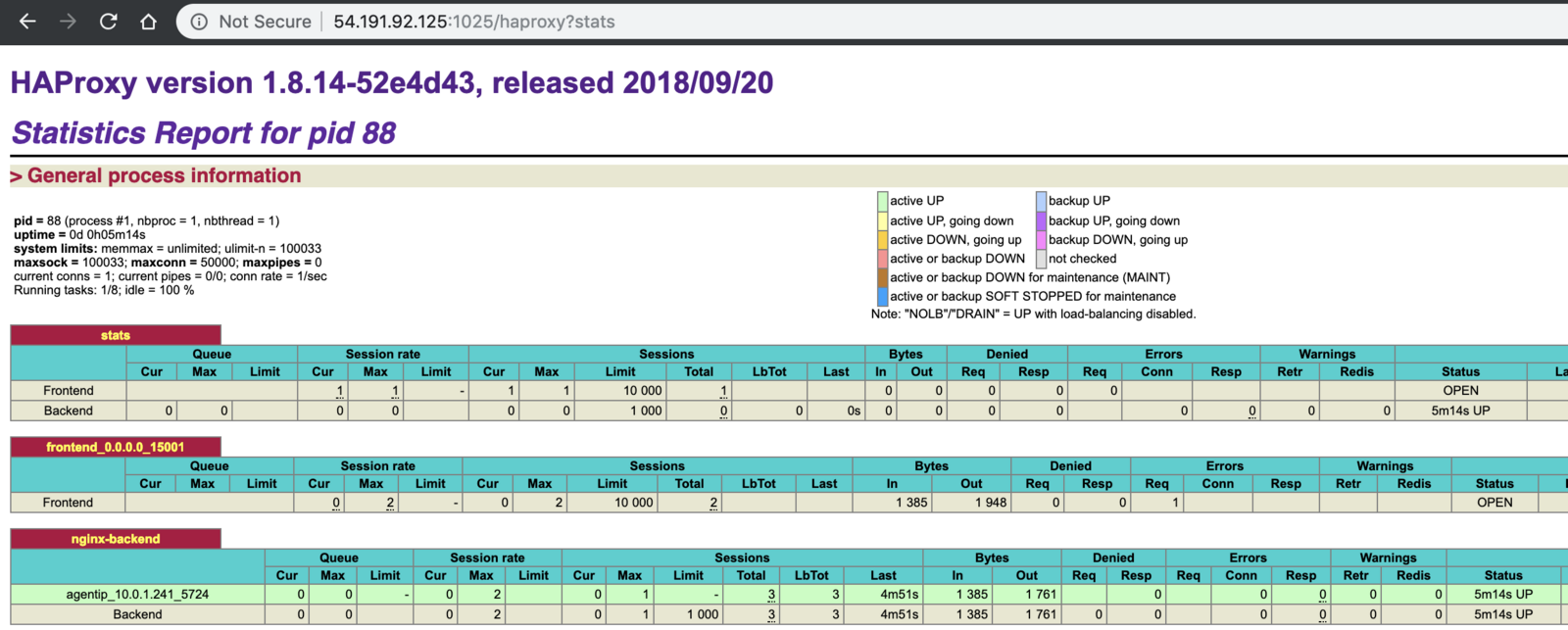This screenshot has width=1568, height=630.
Task: Click the 'Errors' header in nginx-backend table
Action: (1248, 557)
